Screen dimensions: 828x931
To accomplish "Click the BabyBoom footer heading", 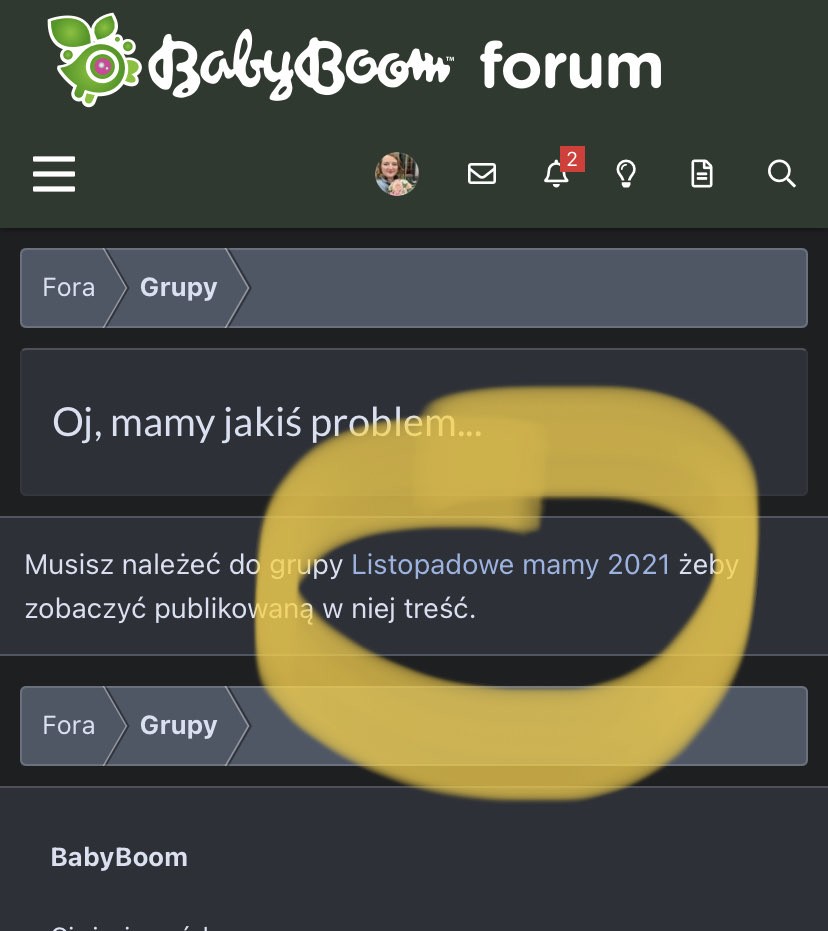I will (x=119, y=857).
